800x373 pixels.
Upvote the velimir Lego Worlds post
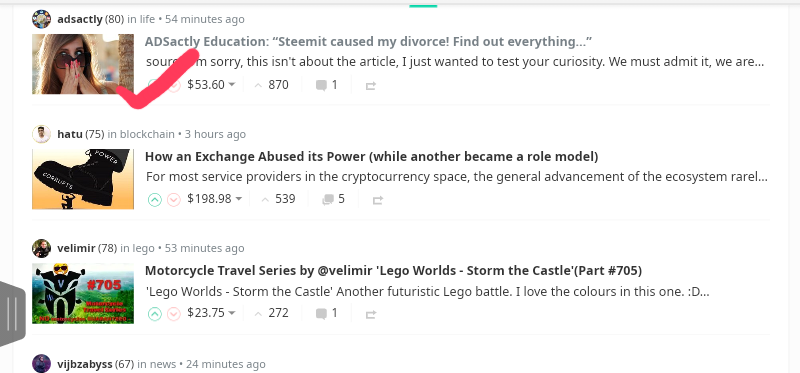coord(155,314)
